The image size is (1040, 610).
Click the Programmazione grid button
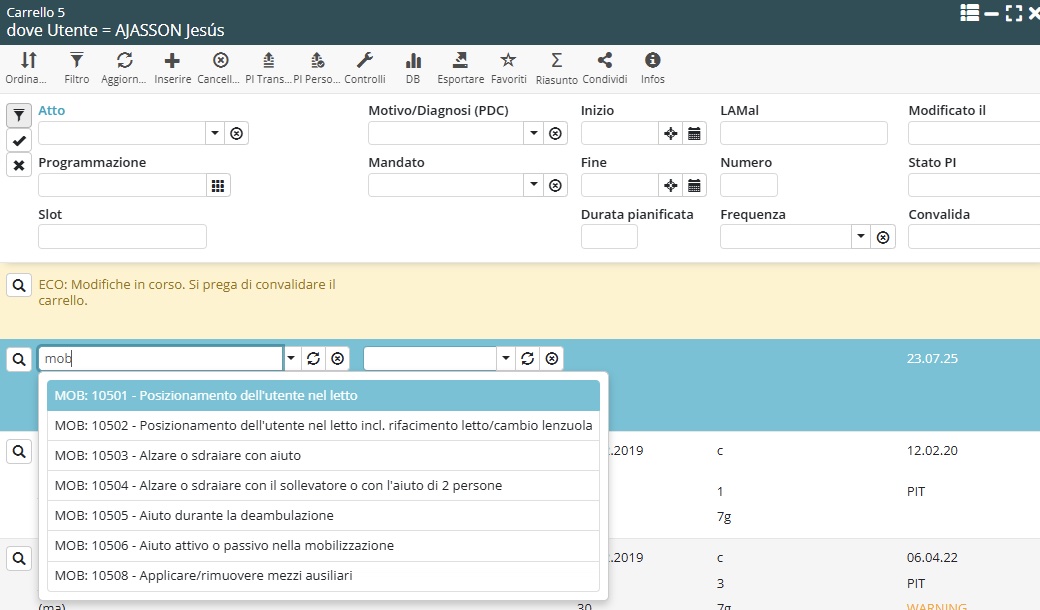(218, 185)
